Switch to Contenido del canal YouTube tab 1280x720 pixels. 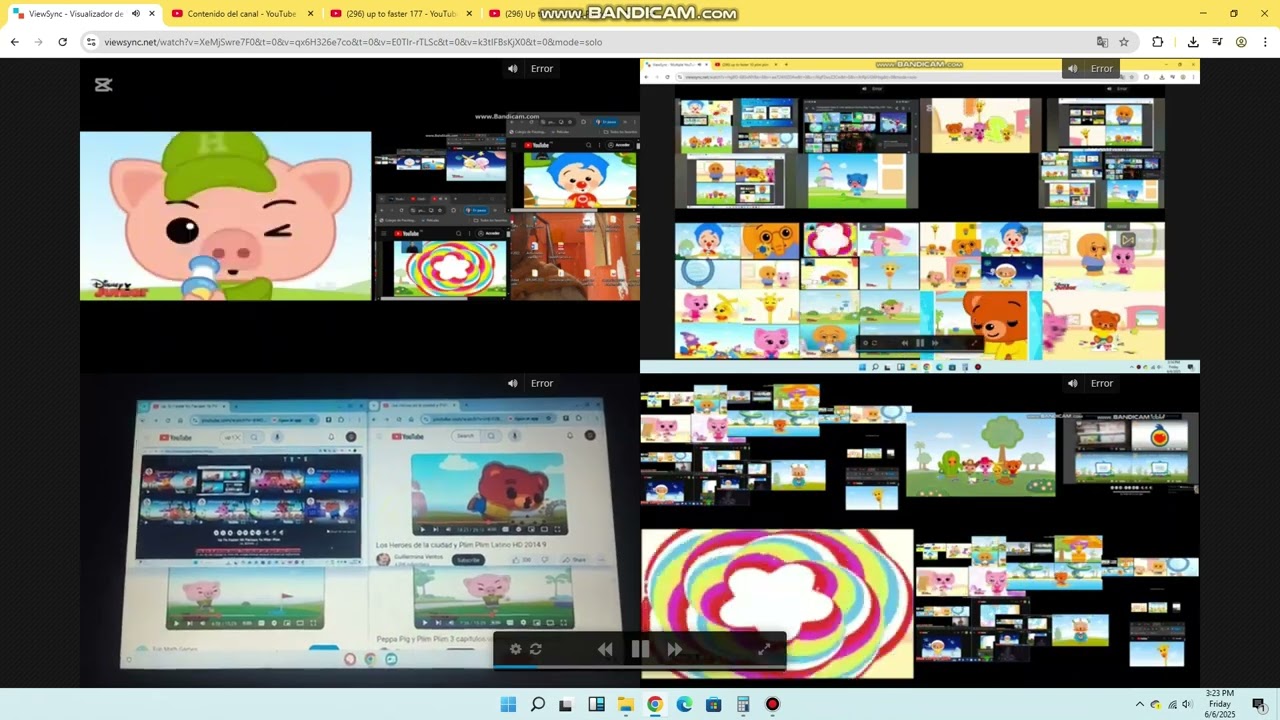241,14
